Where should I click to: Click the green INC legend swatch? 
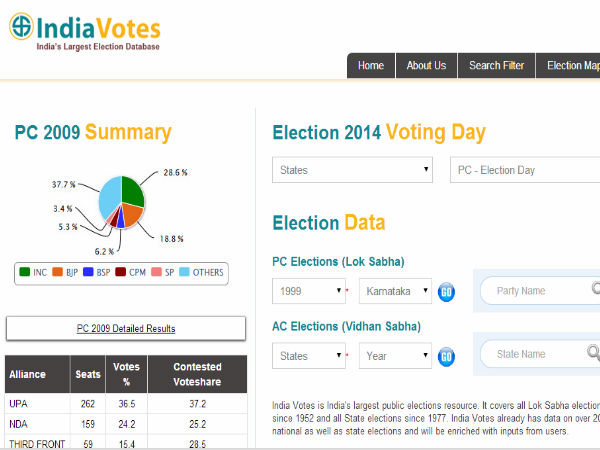(x=24, y=271)
